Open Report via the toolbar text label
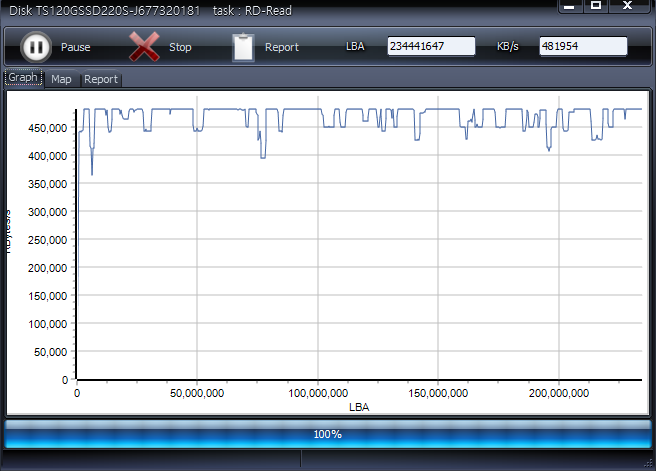Viewport: 656px width, 471px height. (x=281, y=47)
